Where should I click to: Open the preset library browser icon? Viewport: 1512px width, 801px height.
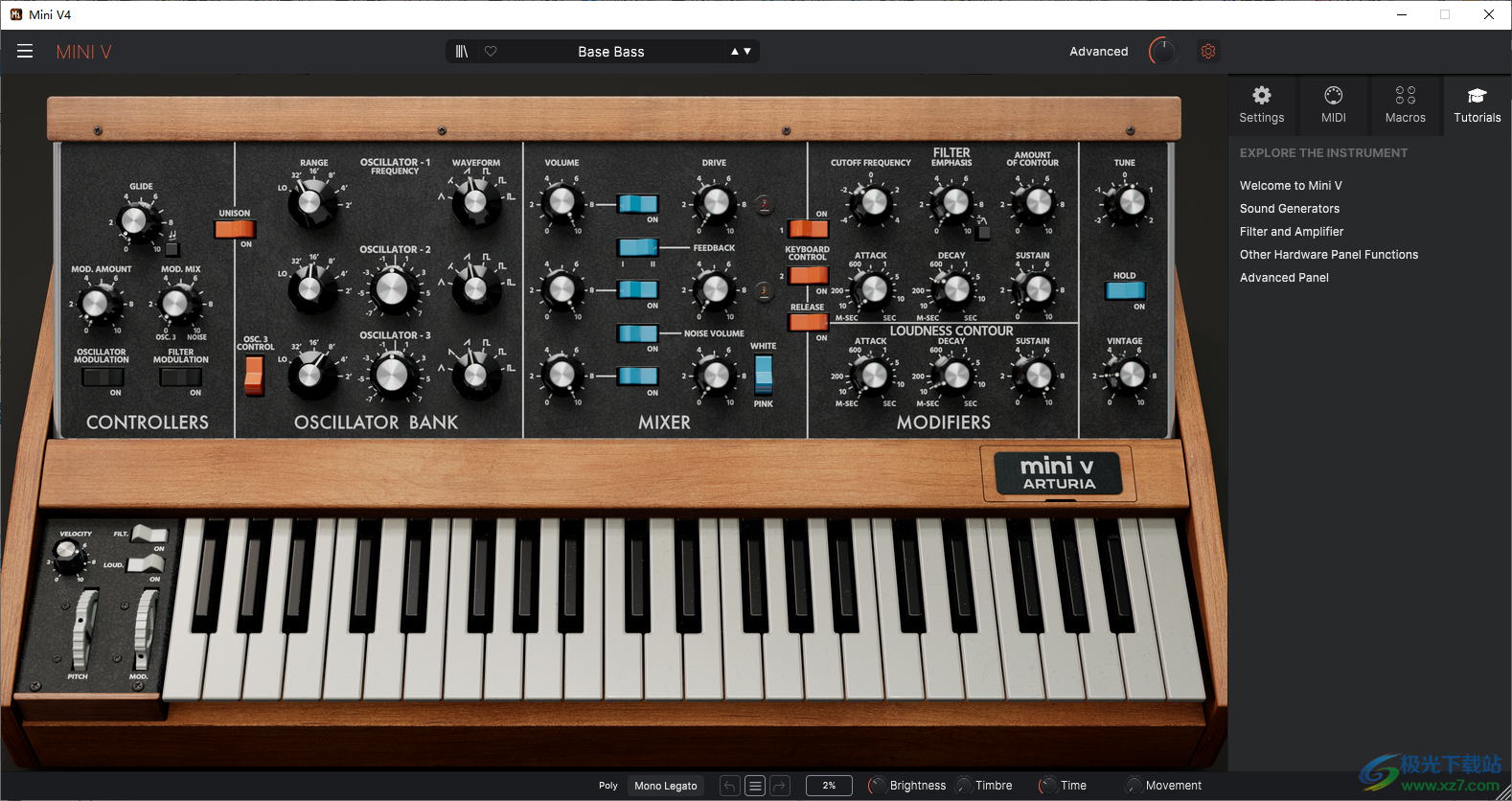[x=462, y=52]
